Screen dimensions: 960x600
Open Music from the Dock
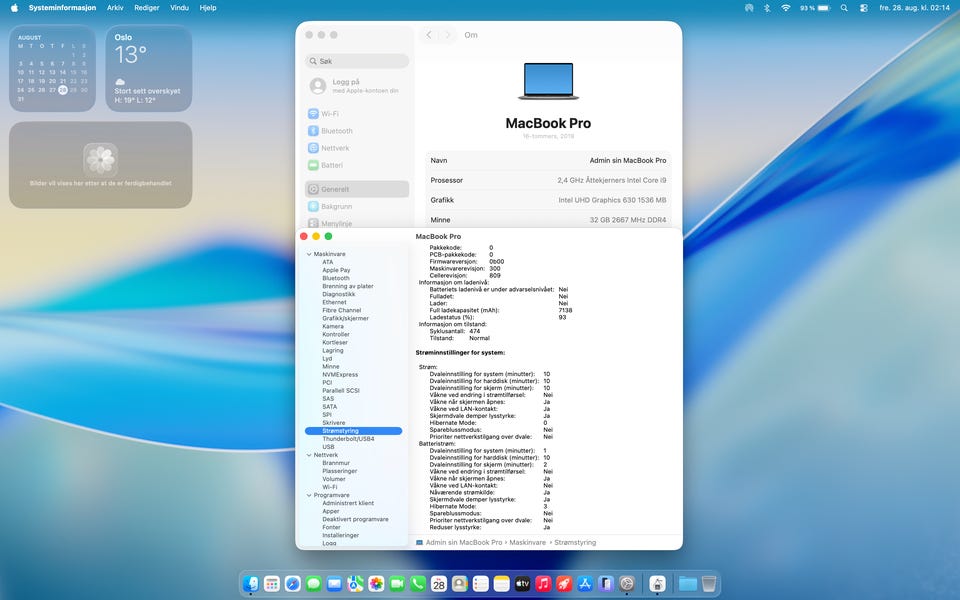click(543, 584)
